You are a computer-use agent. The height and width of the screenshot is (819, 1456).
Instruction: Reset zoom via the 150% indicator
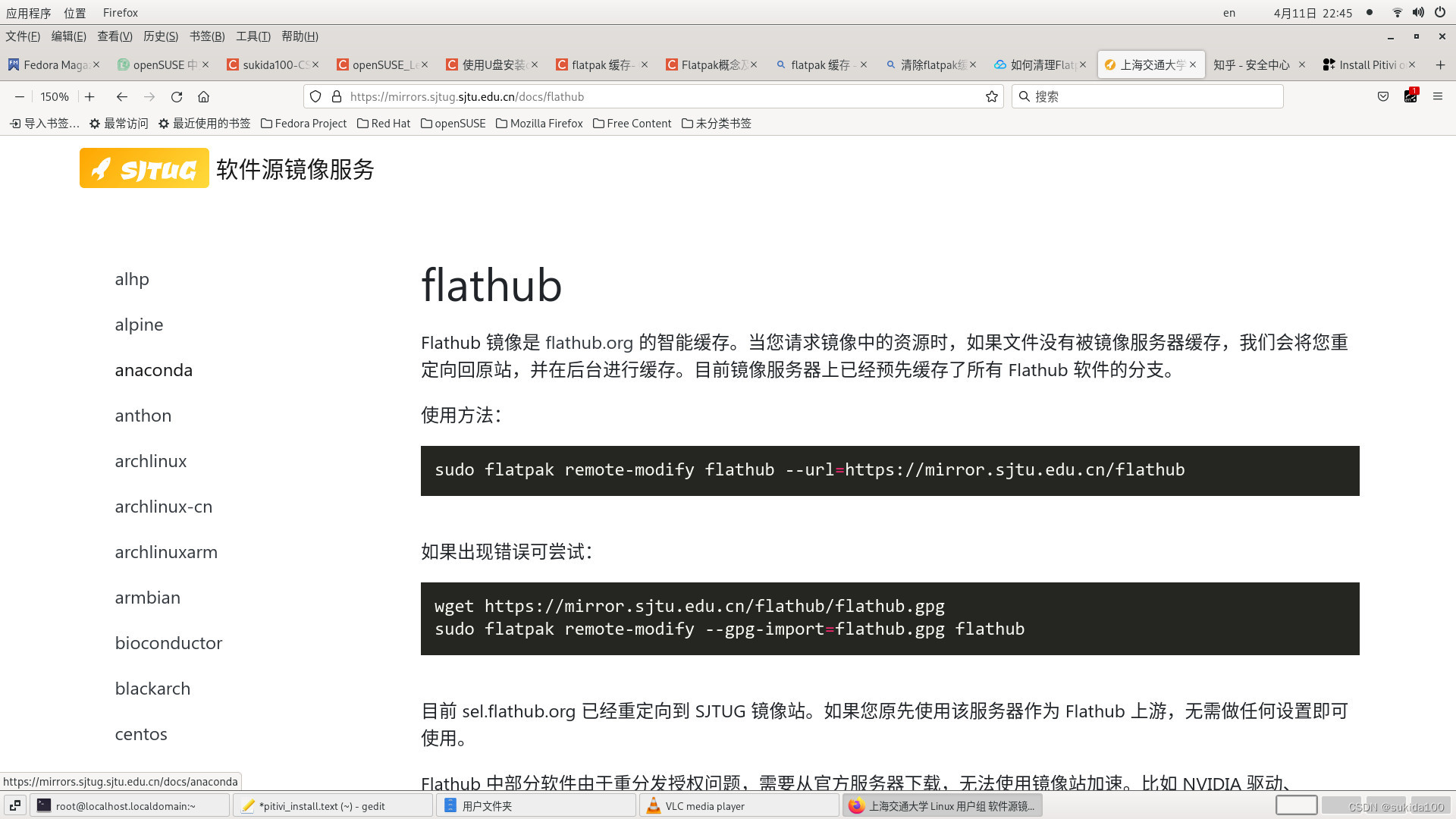(x=55, y=96)
